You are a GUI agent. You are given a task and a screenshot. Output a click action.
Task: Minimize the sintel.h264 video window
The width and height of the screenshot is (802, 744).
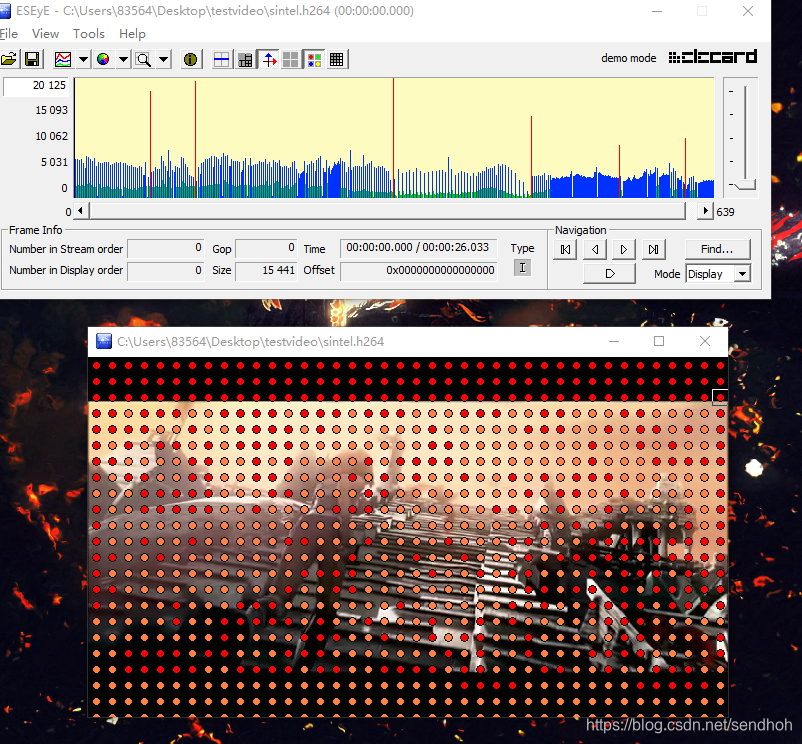(x=614, y=341)
